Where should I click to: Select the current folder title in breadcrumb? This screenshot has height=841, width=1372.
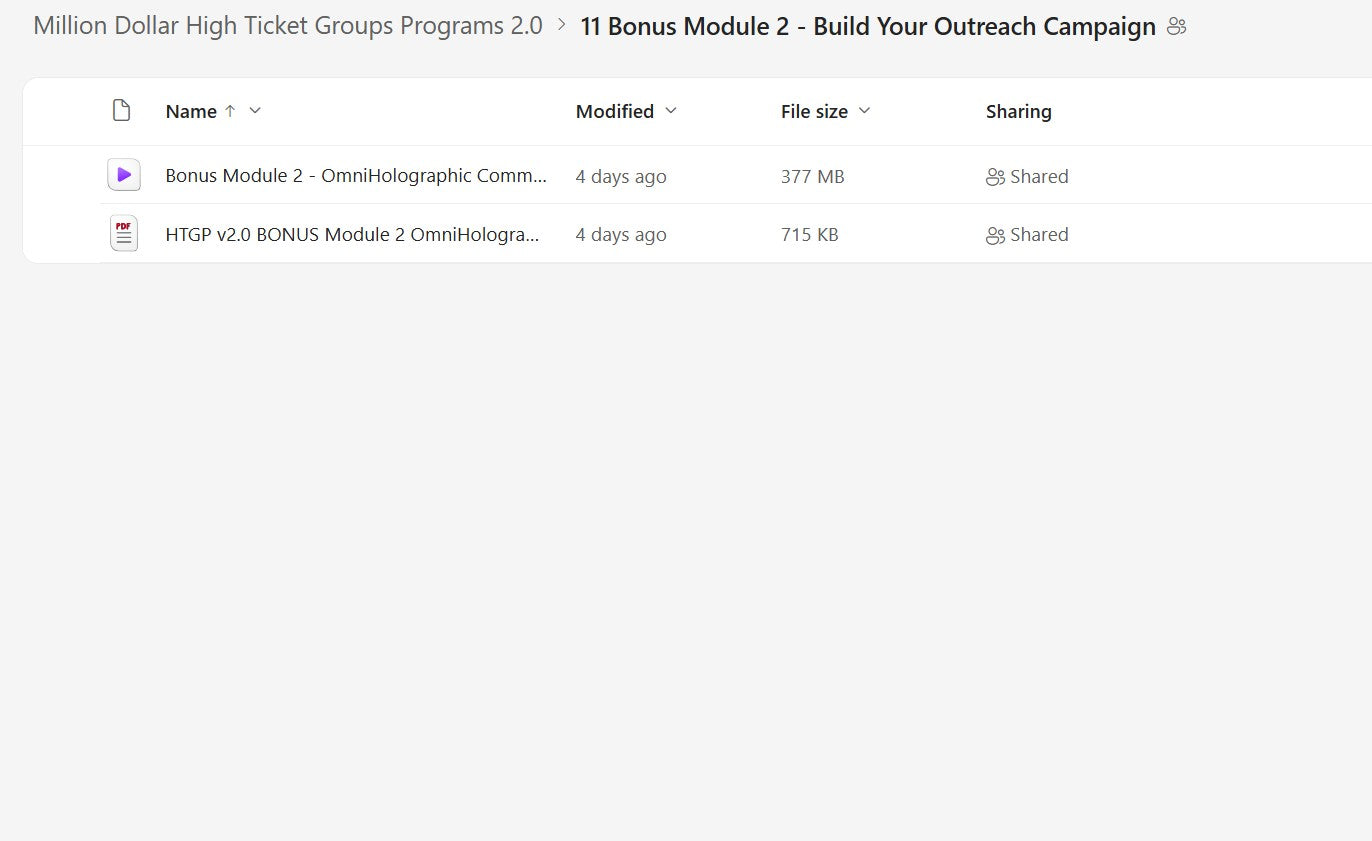[x=868, y=27]
